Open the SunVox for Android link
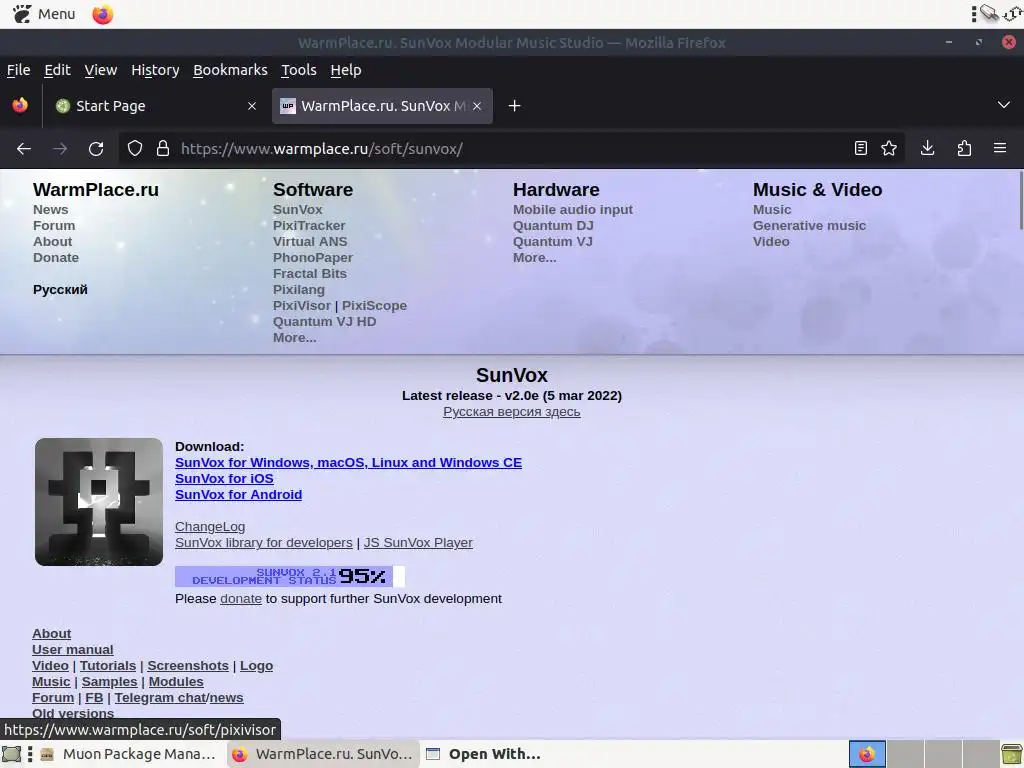This screenshot has width=1024, height=768. [238, 494]
